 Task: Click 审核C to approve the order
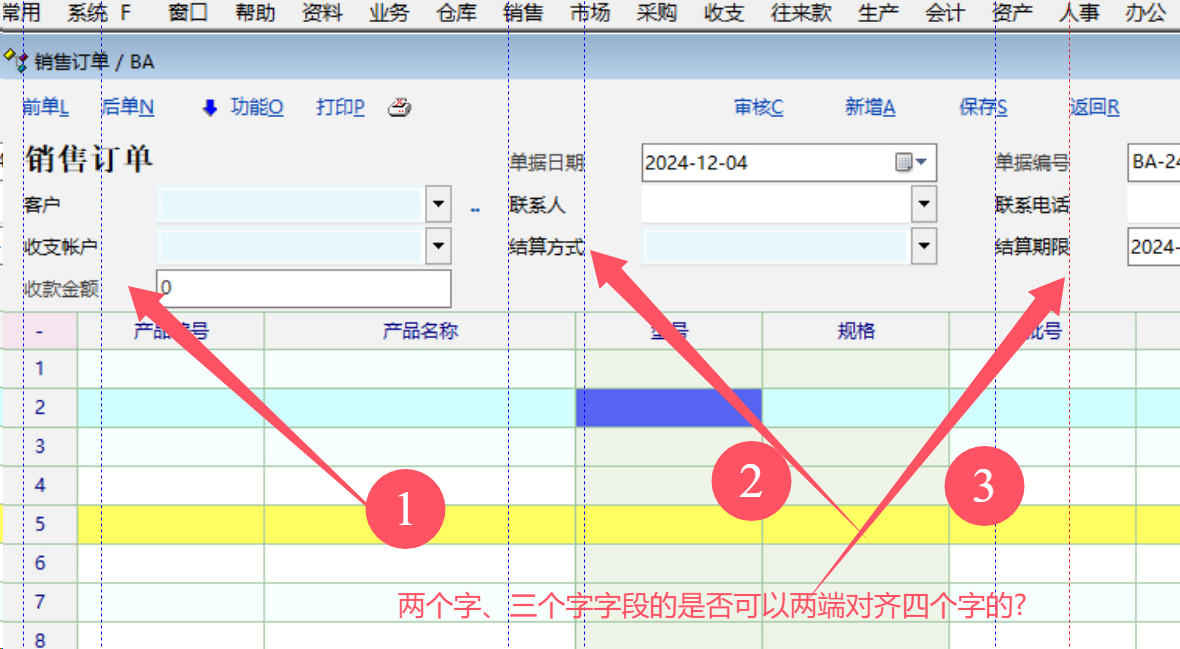coord(759,108)
